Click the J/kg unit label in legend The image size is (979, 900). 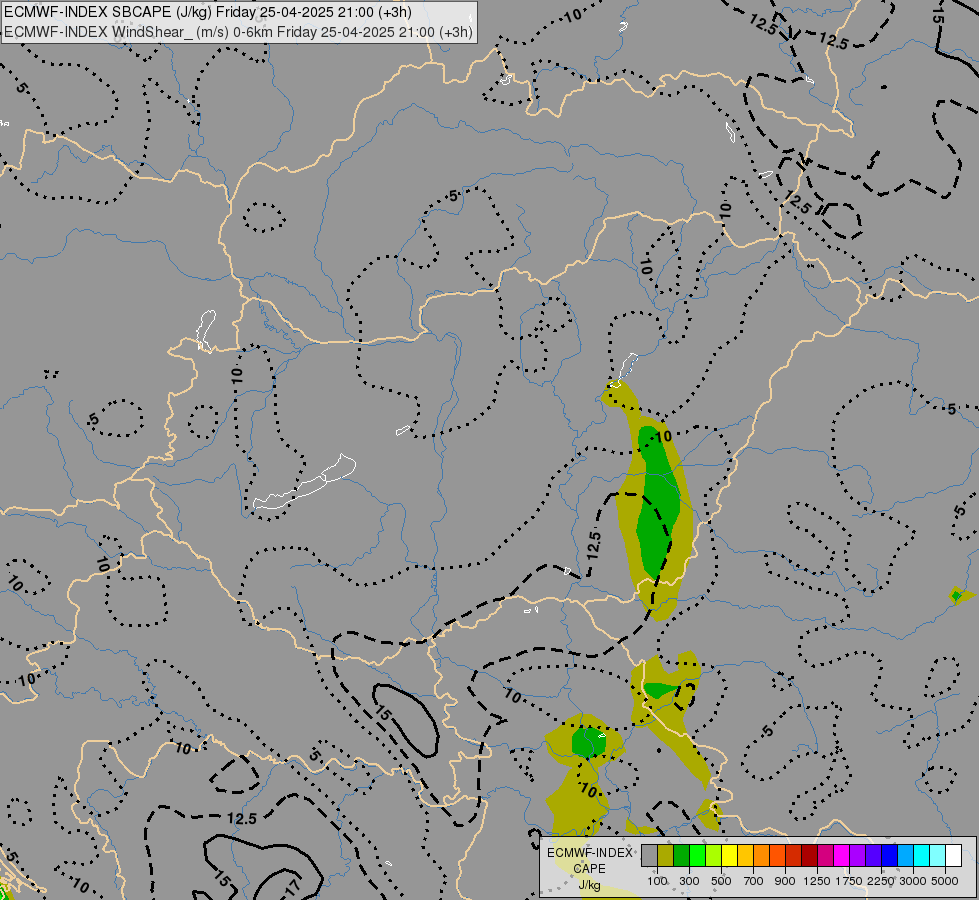tap(589, 885)
